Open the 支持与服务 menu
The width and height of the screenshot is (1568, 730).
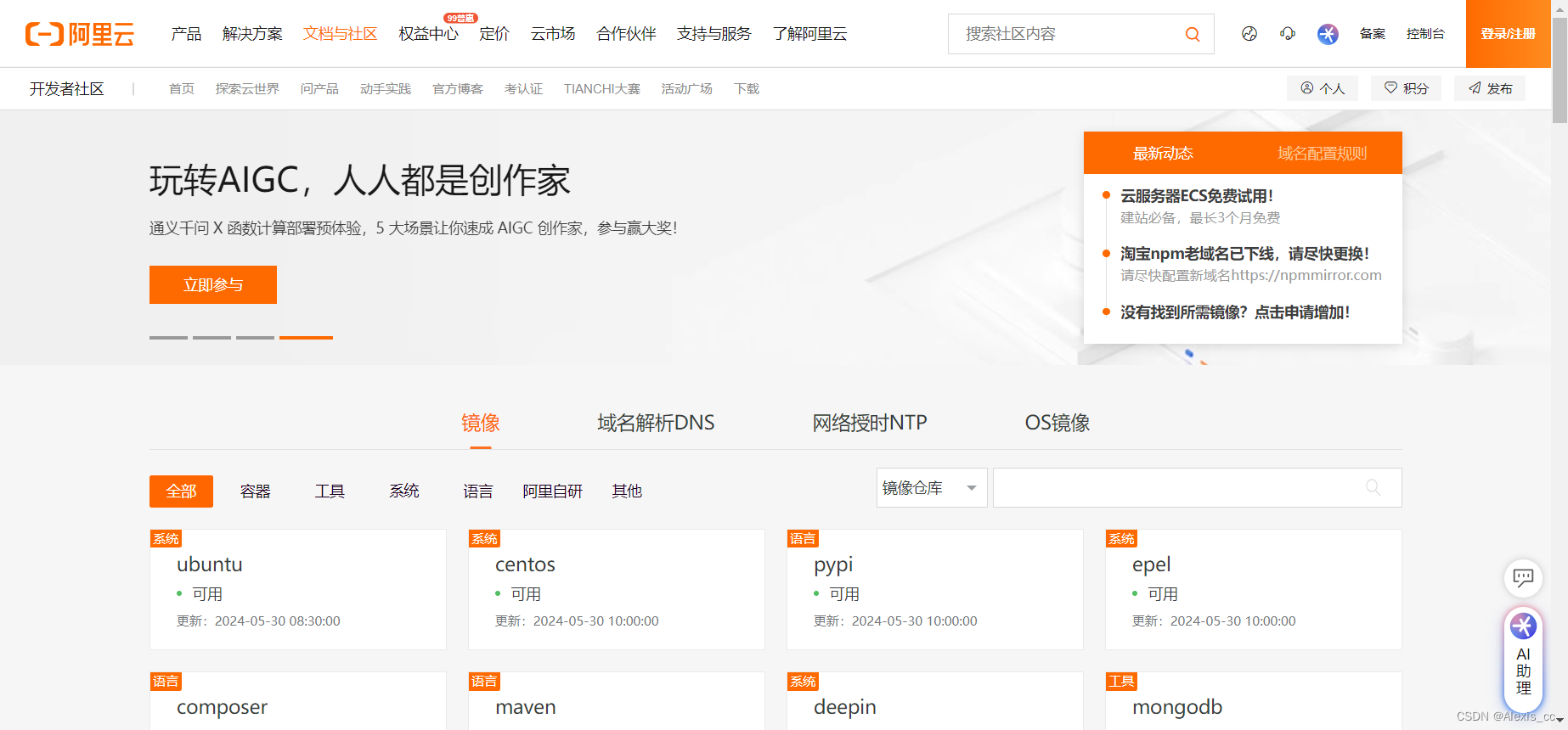(713, 34)
